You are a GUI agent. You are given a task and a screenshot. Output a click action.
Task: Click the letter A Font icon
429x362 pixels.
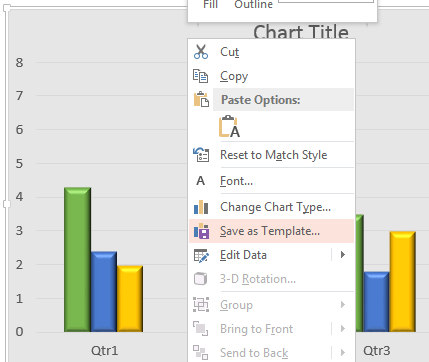[x=200, y=181]
